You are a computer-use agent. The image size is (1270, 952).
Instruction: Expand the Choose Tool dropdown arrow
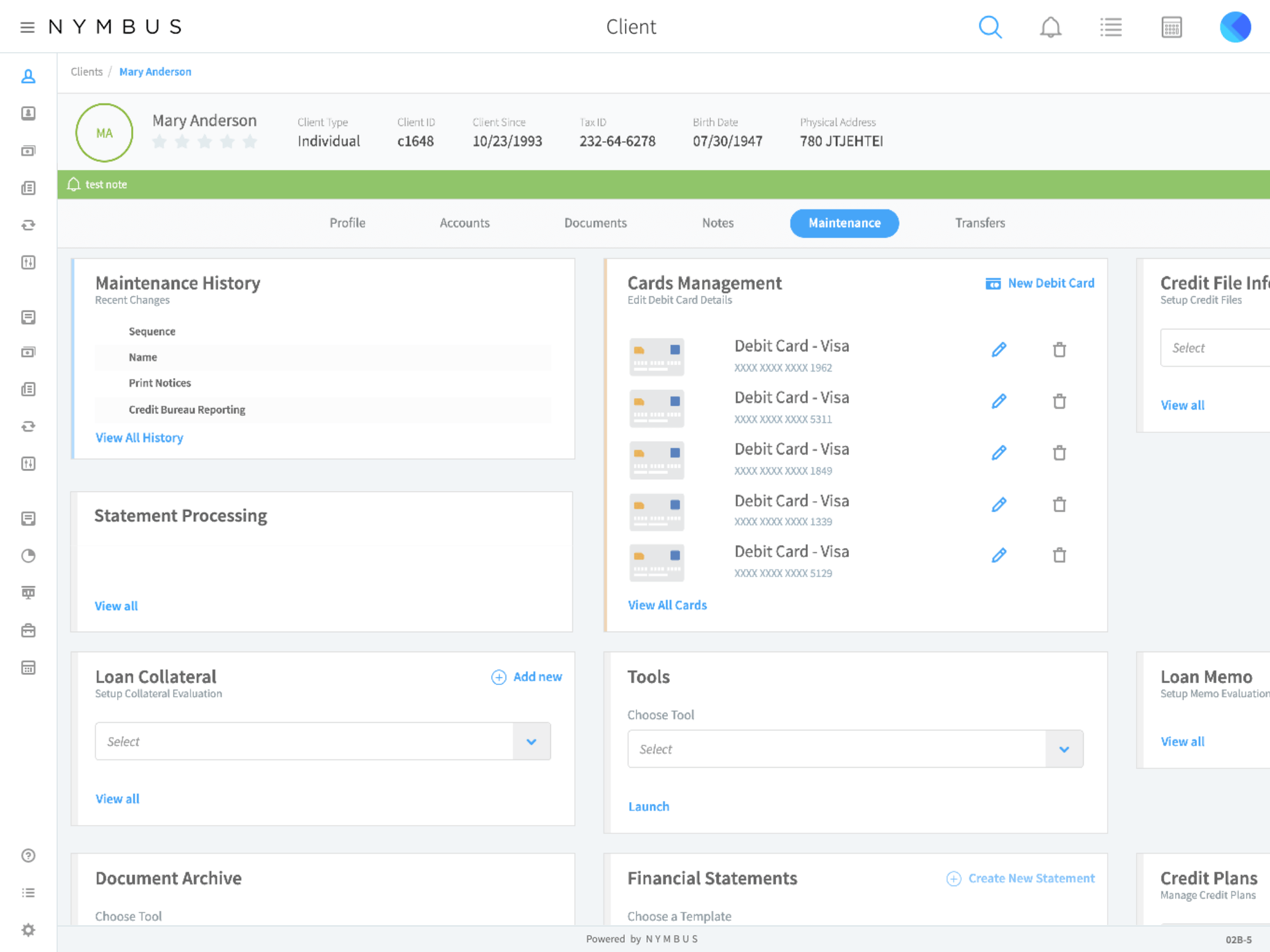point(1064,749)
